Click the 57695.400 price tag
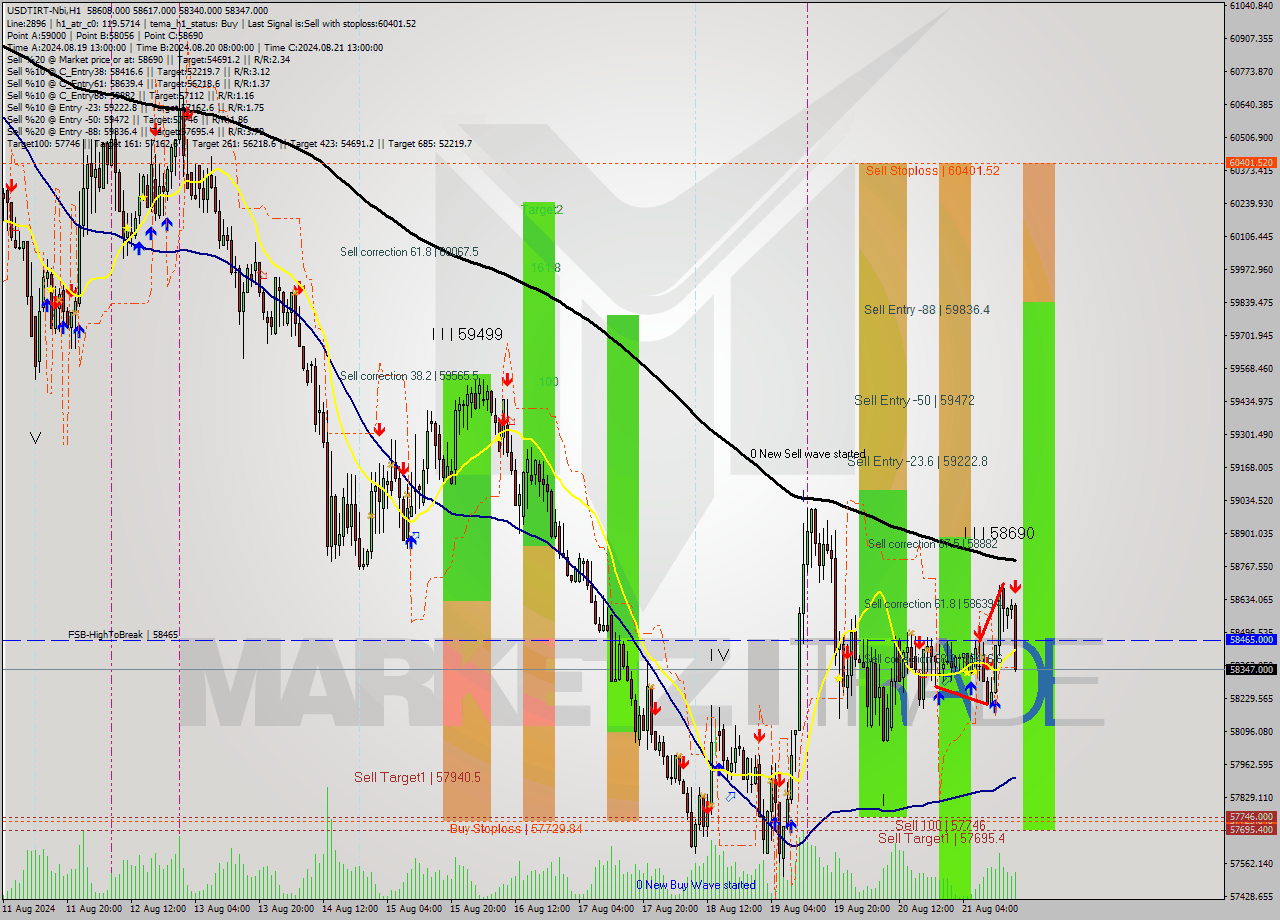1280x920 pixels. (x=1250, y=829)
